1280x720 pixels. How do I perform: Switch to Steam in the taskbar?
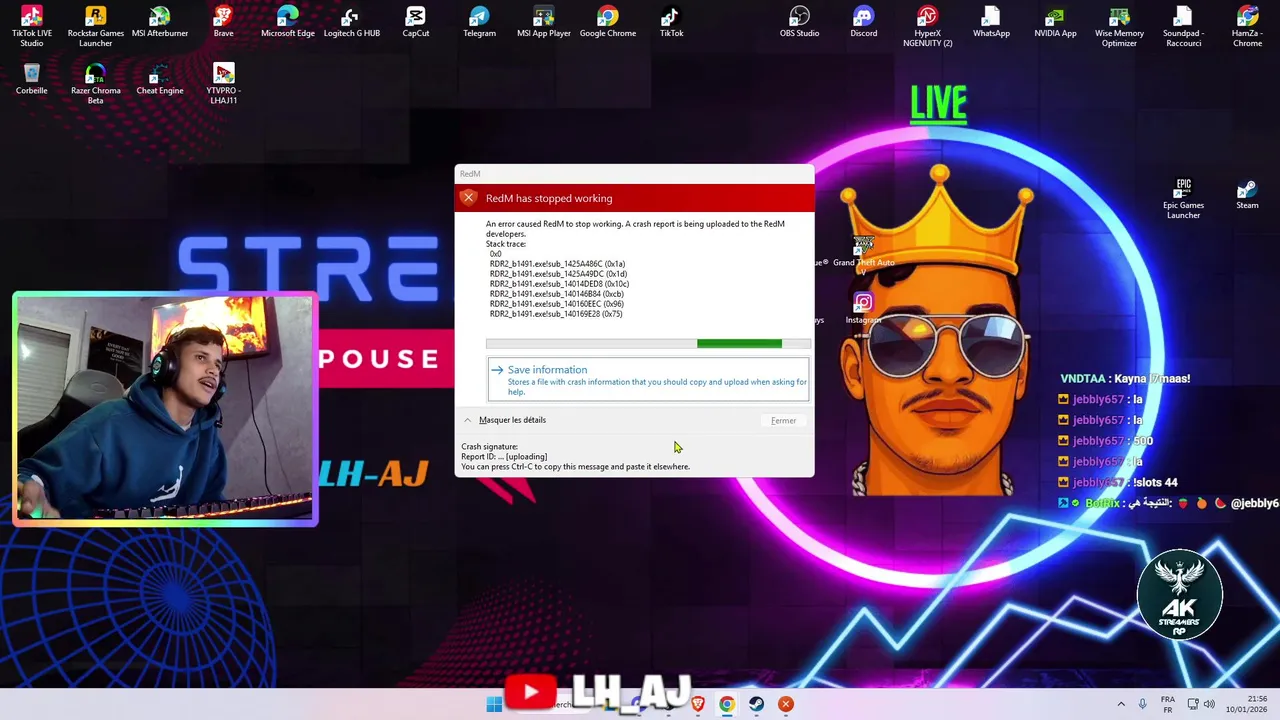pyautogui.click(x=756, y=704)
